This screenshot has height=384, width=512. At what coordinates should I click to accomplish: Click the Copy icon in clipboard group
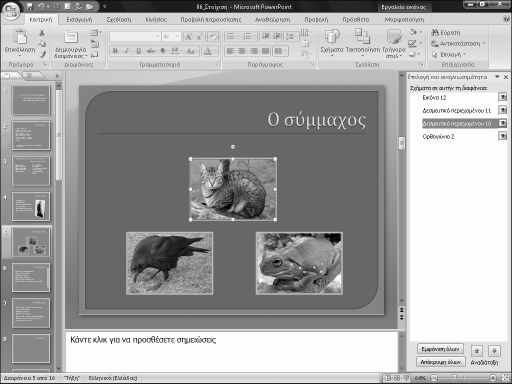[x=42, y=44]
